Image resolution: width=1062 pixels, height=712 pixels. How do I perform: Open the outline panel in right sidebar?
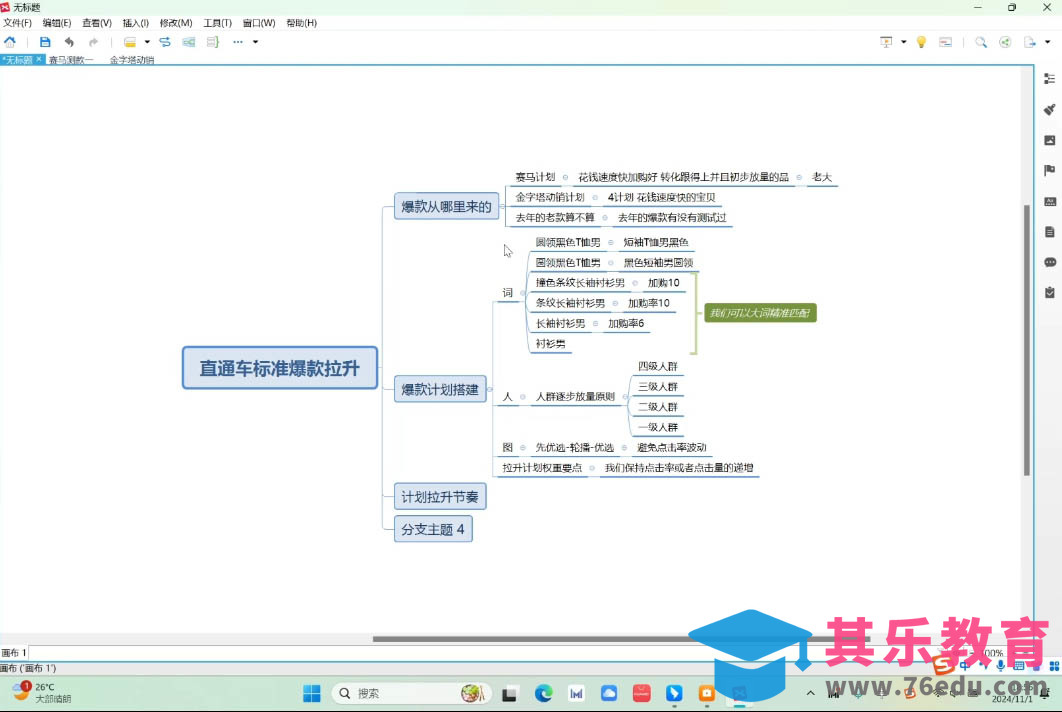coord(1049,78)
